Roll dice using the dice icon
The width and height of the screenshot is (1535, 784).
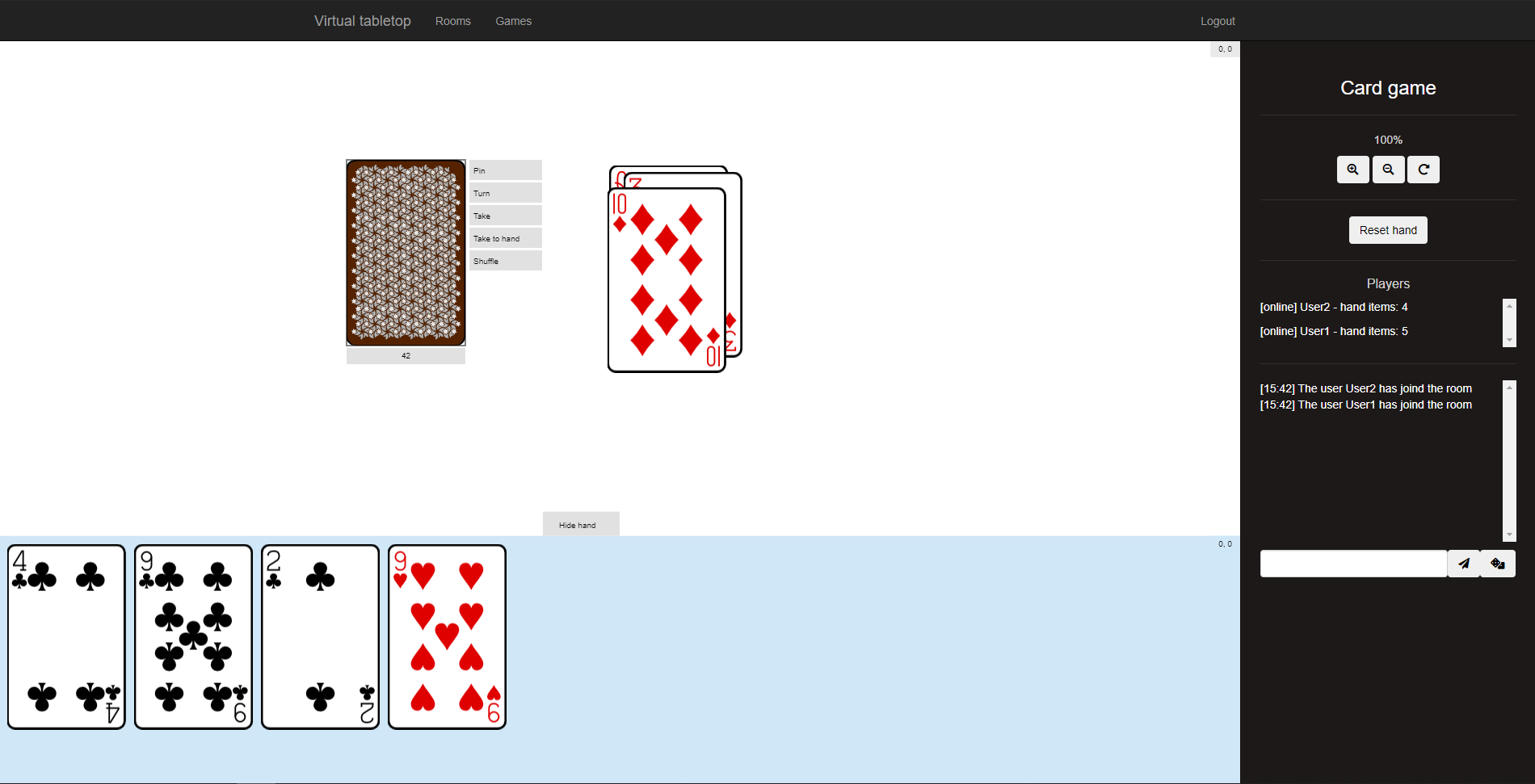(1498, 564)
